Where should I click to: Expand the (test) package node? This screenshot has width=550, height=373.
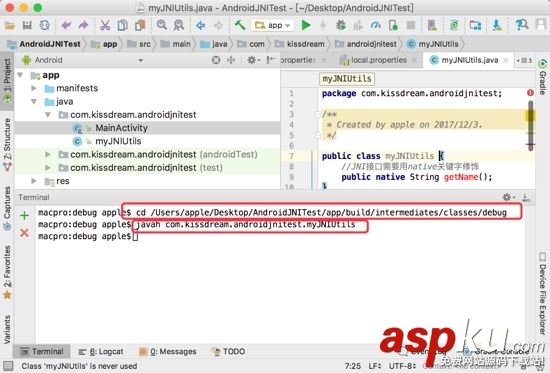pyautogui.click(x=48, y=168)
